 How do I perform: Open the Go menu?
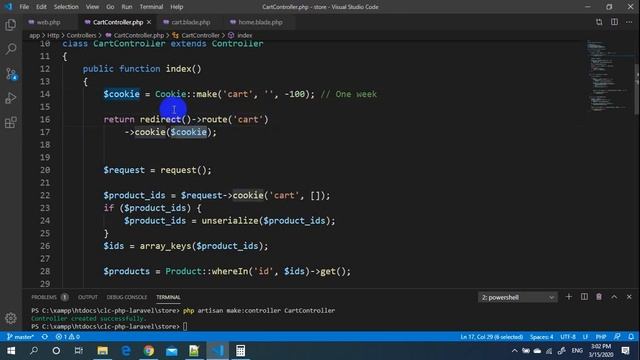[110, 7]
